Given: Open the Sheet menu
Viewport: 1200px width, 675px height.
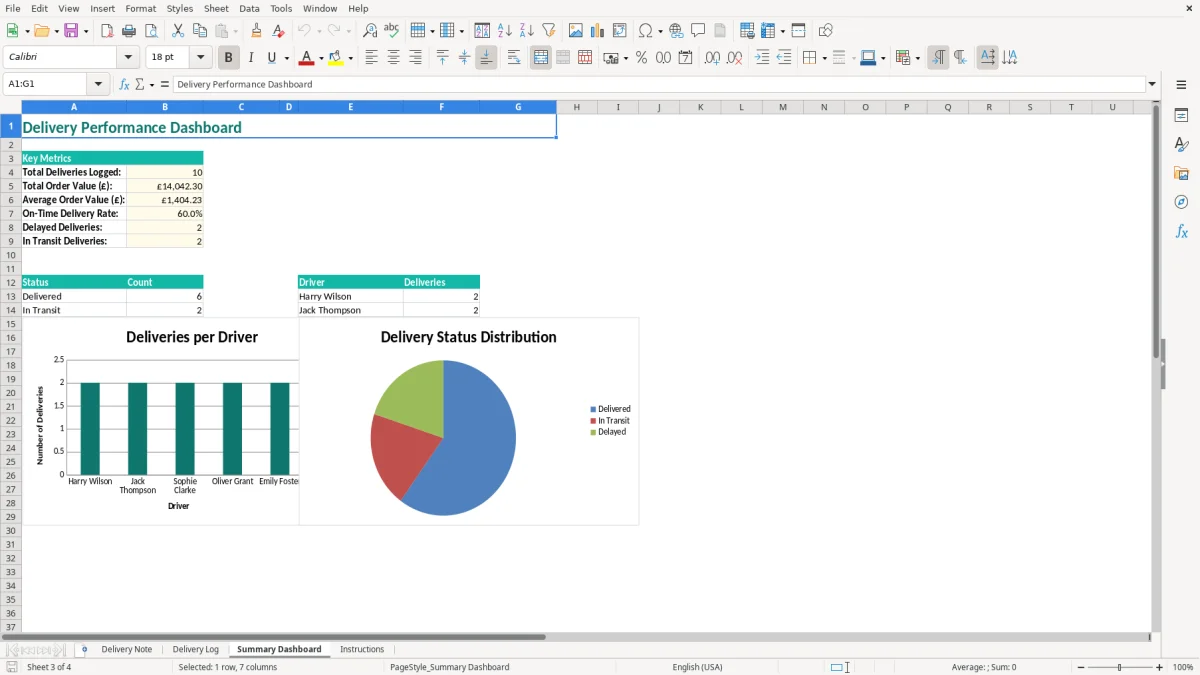Looking at the screenshot, I should coord(216,8).
